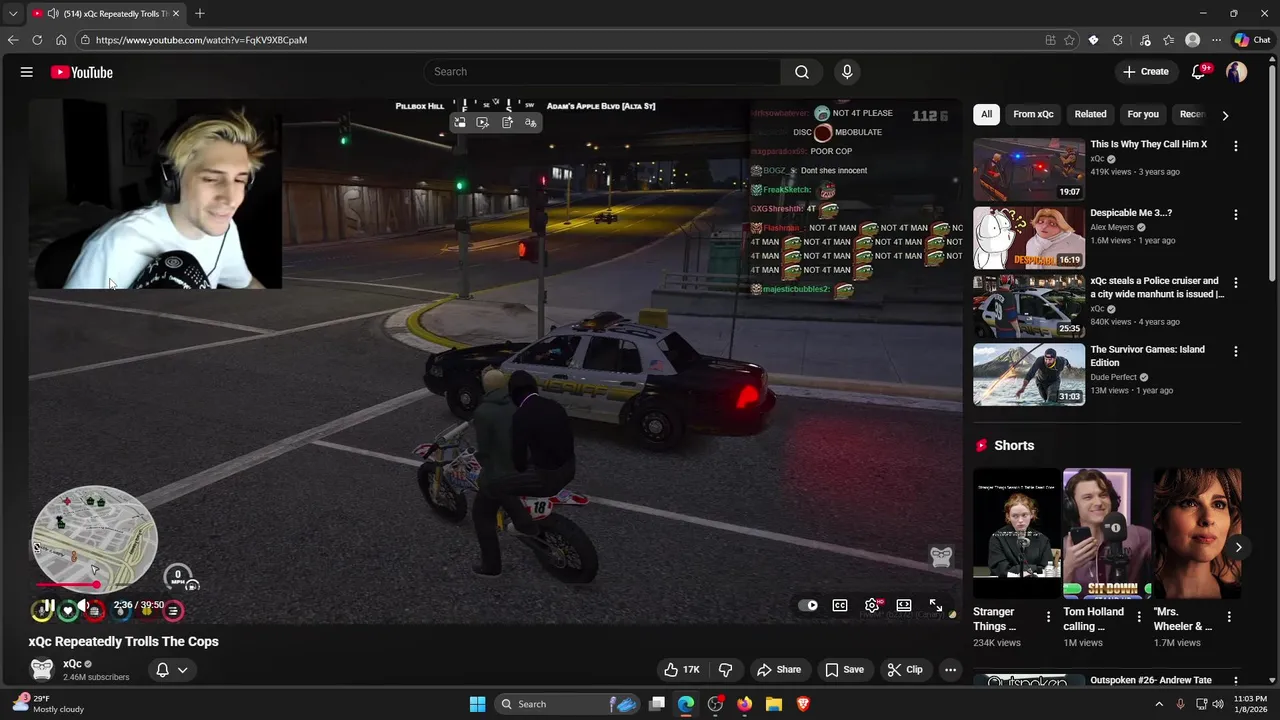Toggle the autoplay switch

click(x=809, y=605)
